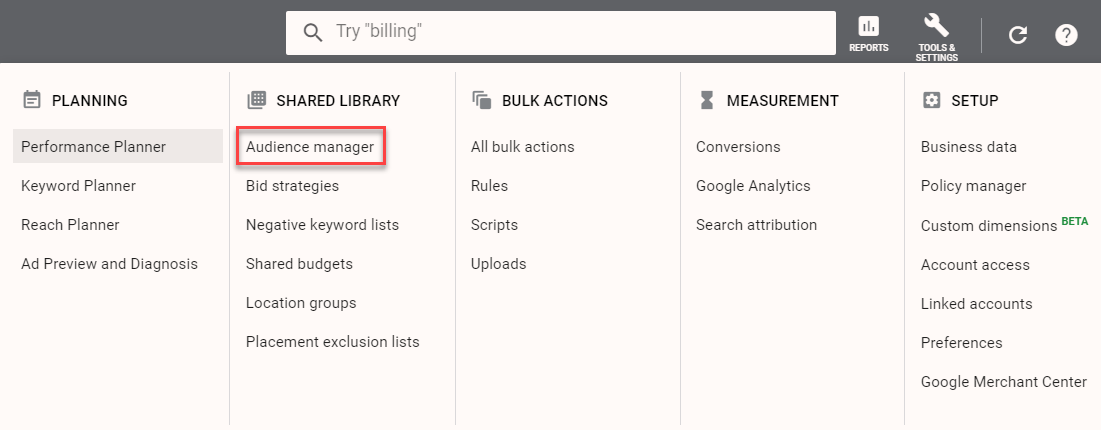This screenshot has height=430, width=1101.
Task: Open Audience manager
Action: 310,147
